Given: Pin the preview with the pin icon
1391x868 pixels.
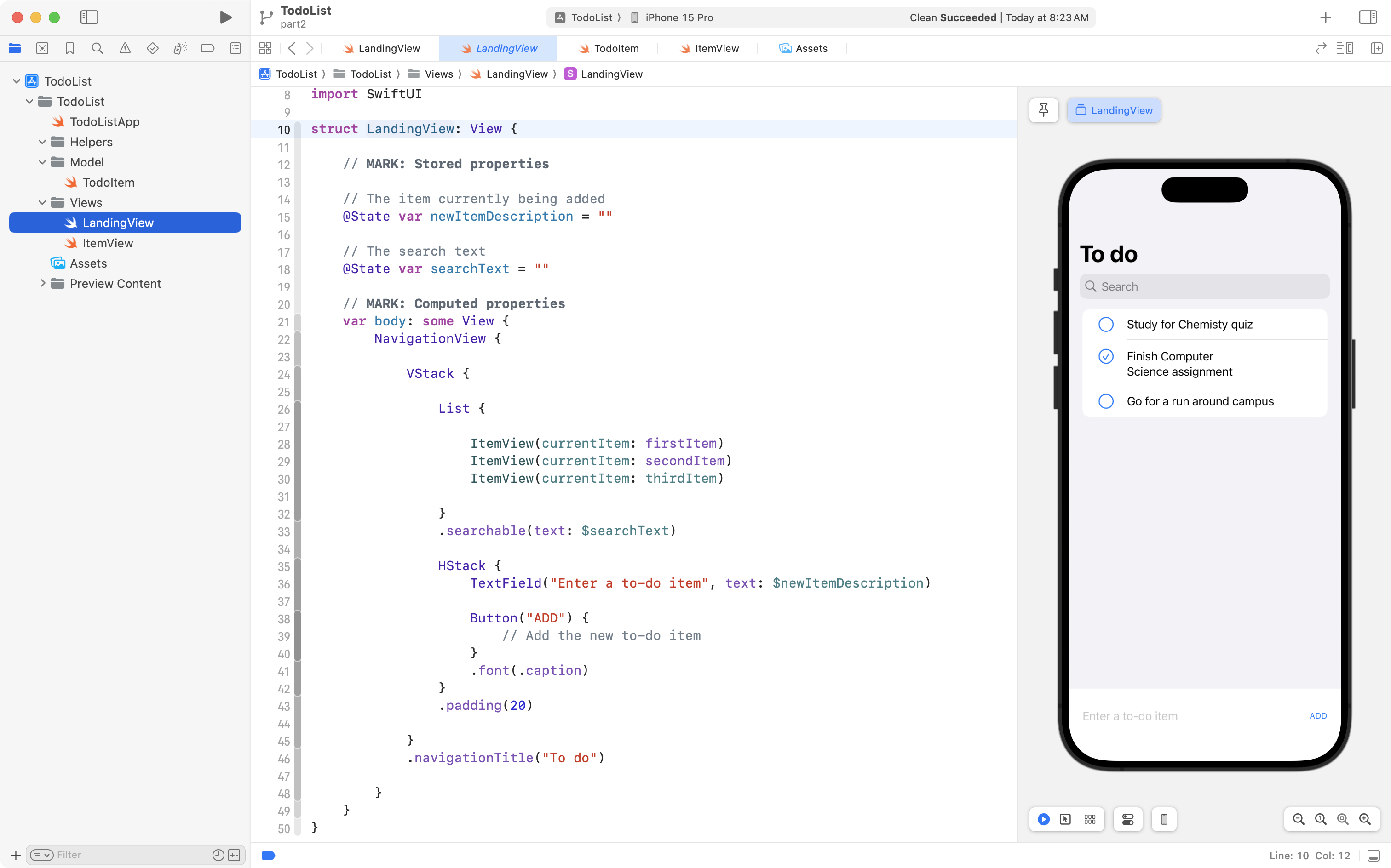Looking at the screenshot, I should point(1044,110).
